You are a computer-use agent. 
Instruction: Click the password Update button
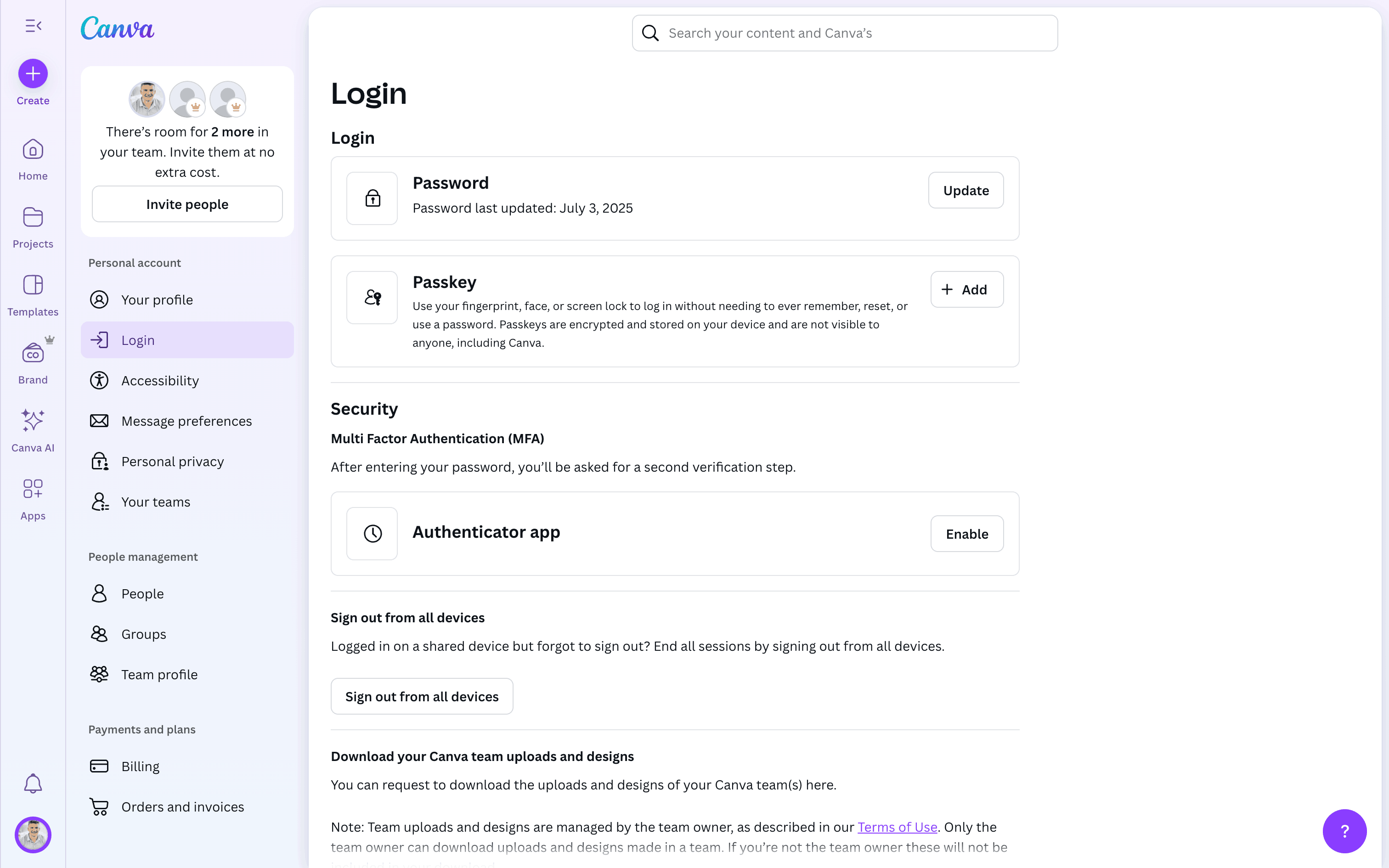(x=966, y=191)
